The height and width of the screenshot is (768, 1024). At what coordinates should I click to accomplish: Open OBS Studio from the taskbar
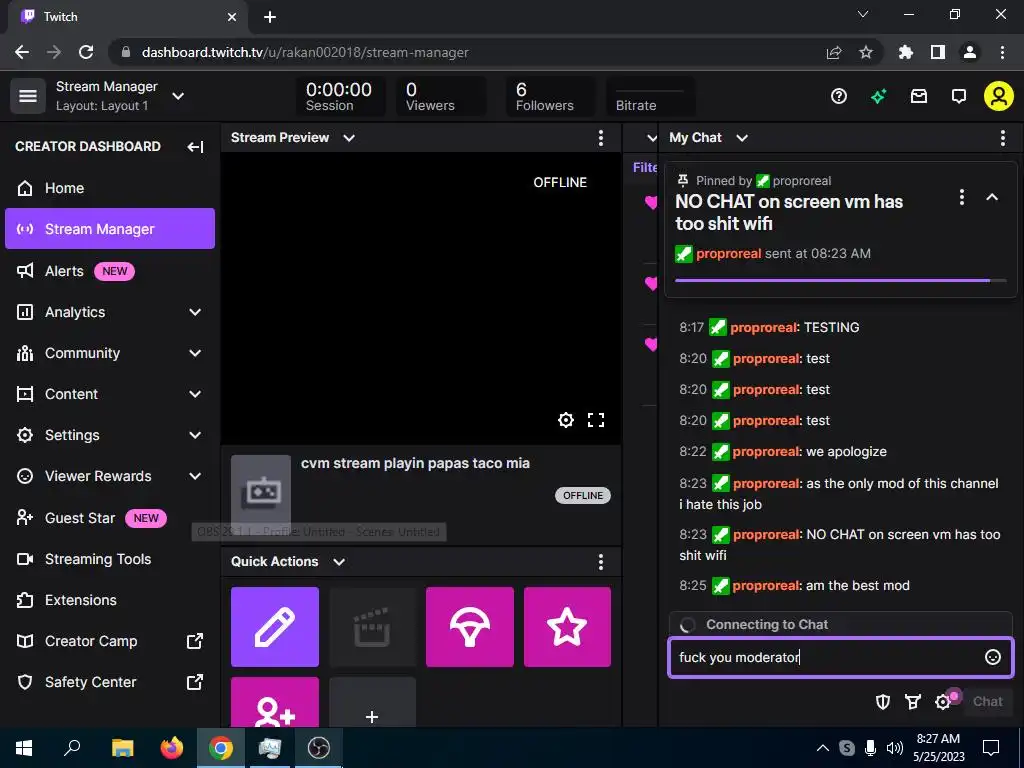[319, 748]
